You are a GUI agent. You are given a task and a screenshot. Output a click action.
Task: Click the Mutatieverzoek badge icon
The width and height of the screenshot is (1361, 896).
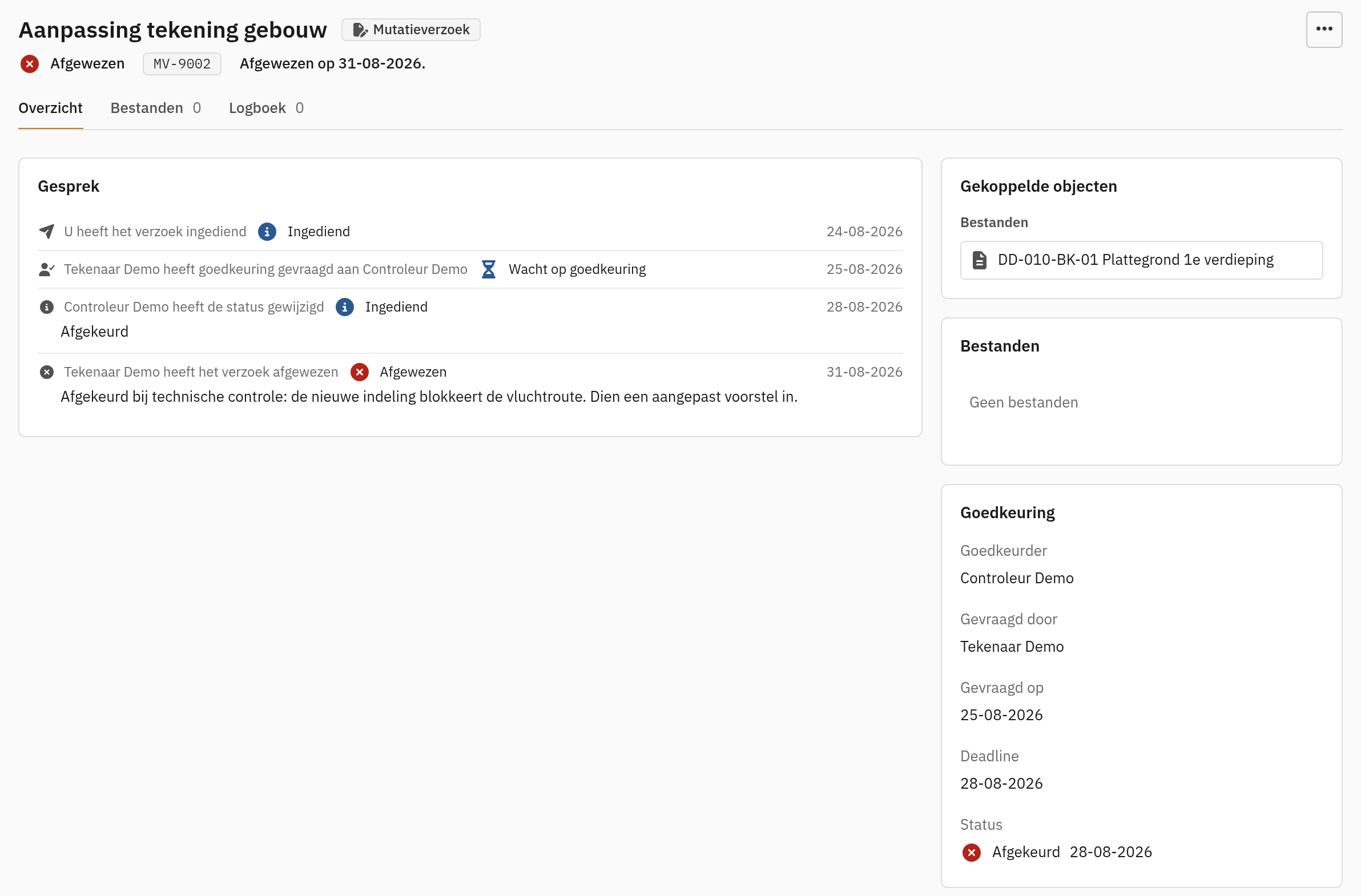360,30
